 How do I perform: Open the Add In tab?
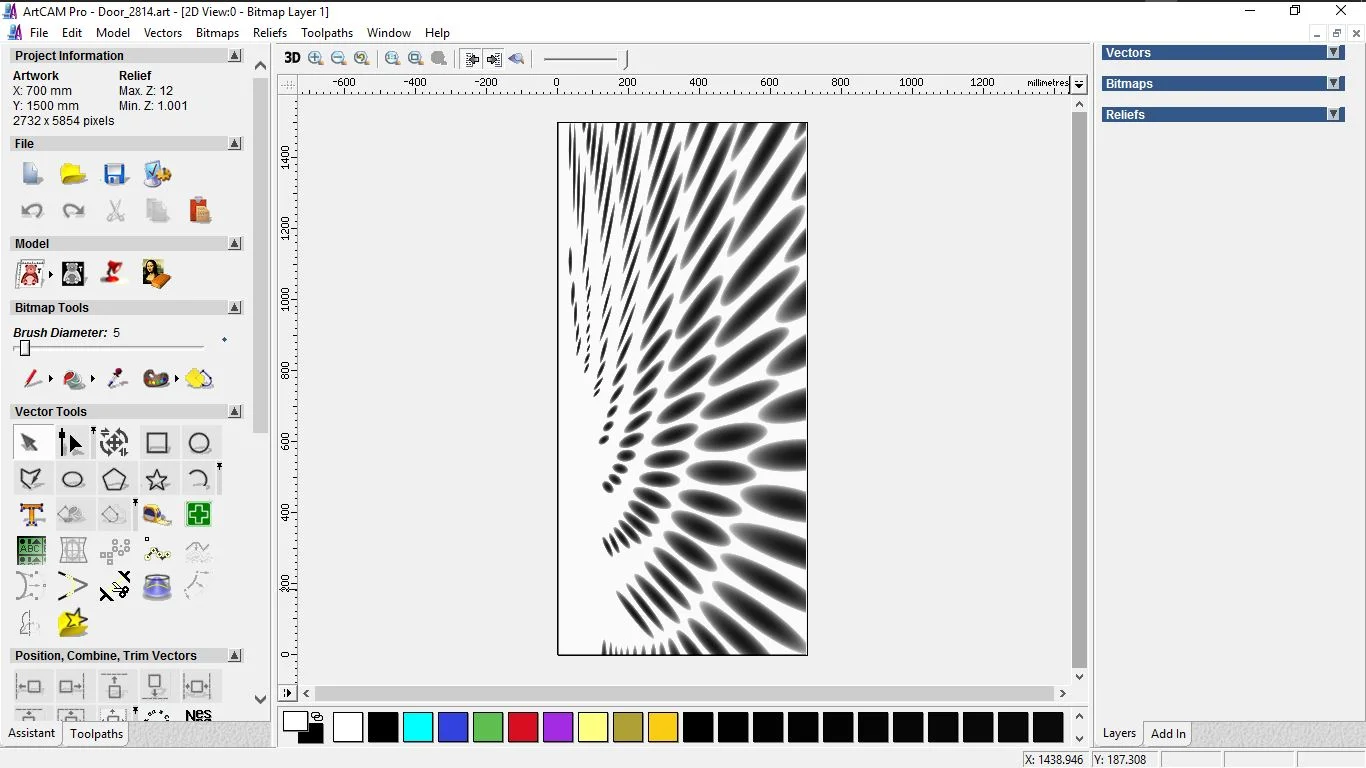click(1168, 734)
